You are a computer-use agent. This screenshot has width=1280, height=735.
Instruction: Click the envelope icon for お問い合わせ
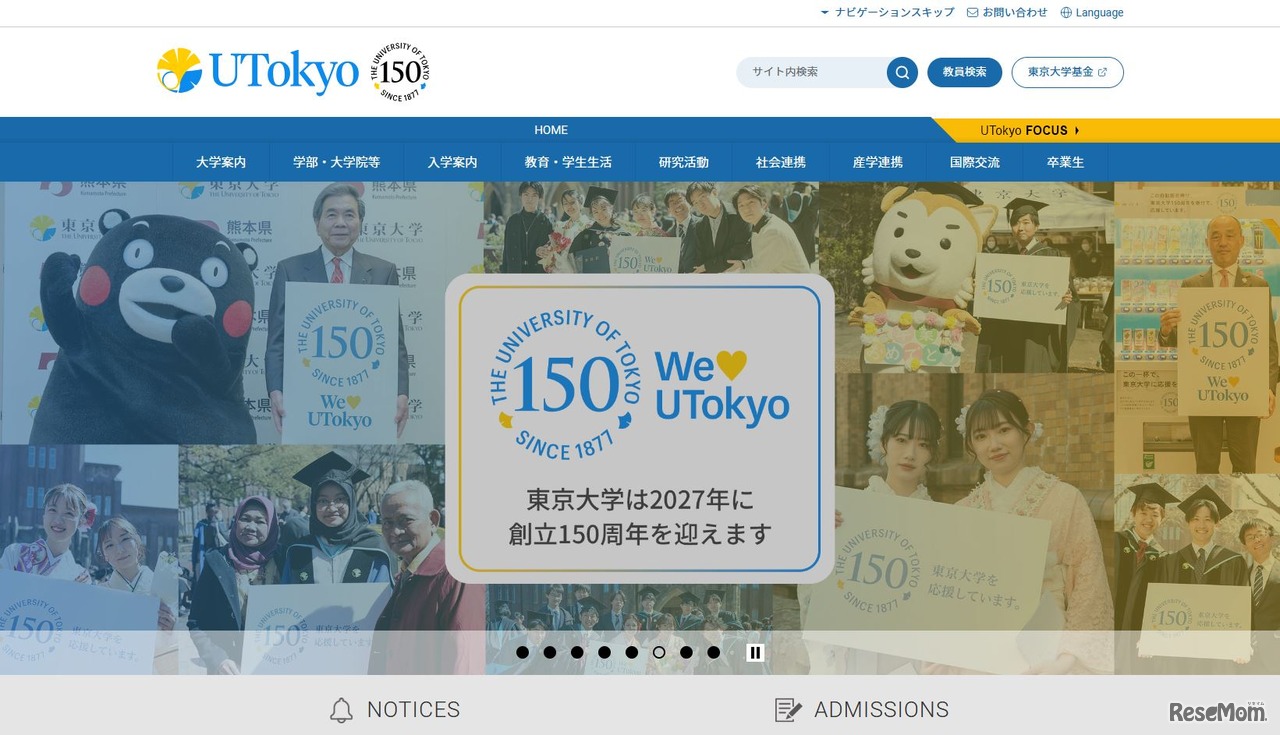tap(973, 13)
